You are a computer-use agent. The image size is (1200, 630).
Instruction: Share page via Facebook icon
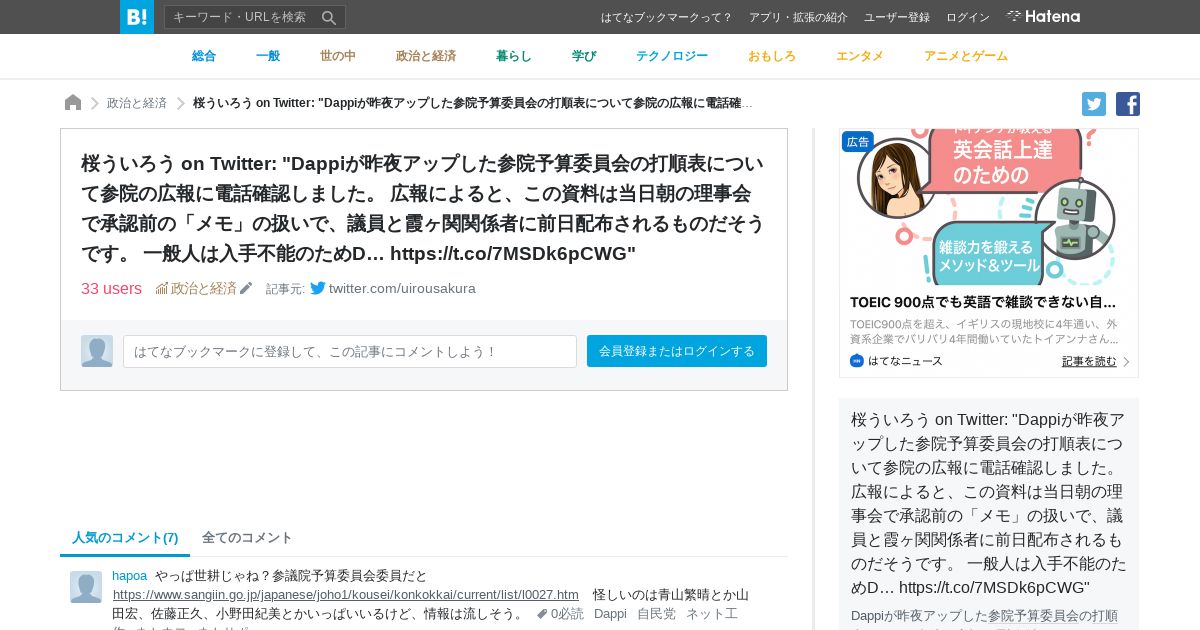1128,104
